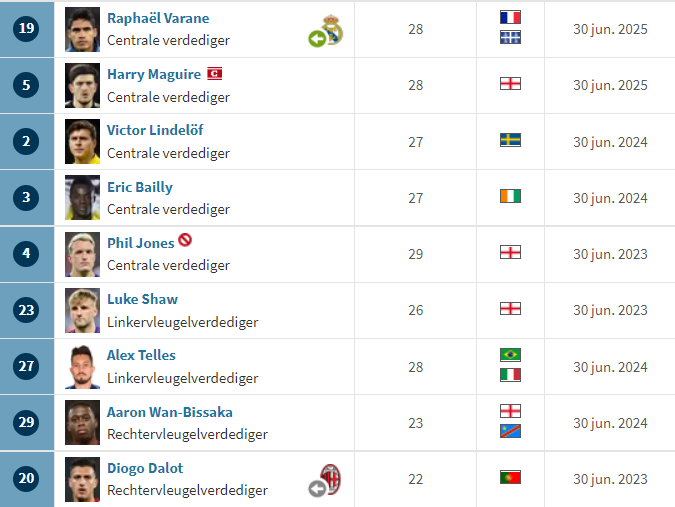The width and height of the screenshot is (675, 507).
Task: Click the captain armband icon beside Harry Maguire
Action: (x=214, y=74)
